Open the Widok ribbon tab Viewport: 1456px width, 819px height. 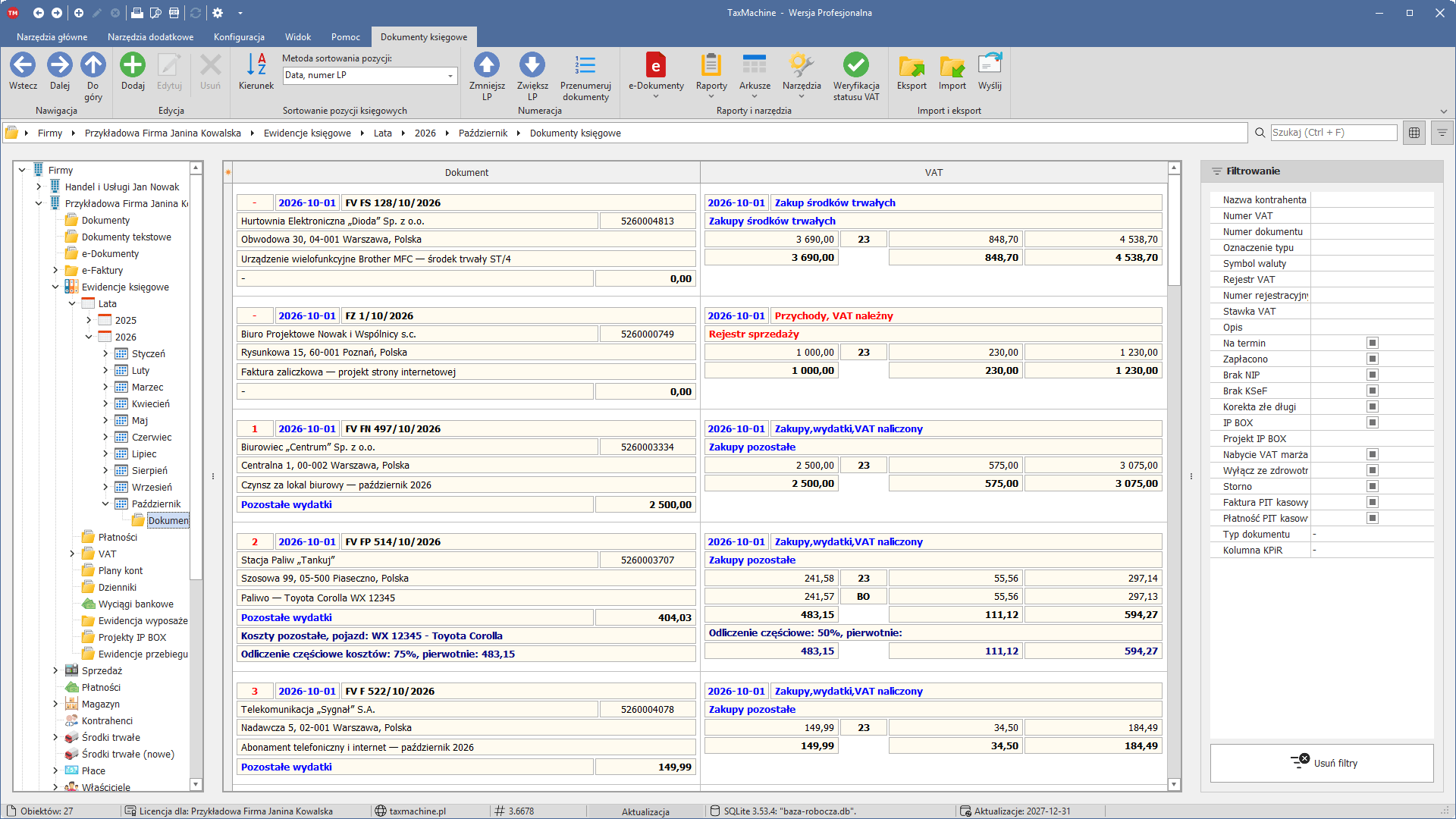298,36
